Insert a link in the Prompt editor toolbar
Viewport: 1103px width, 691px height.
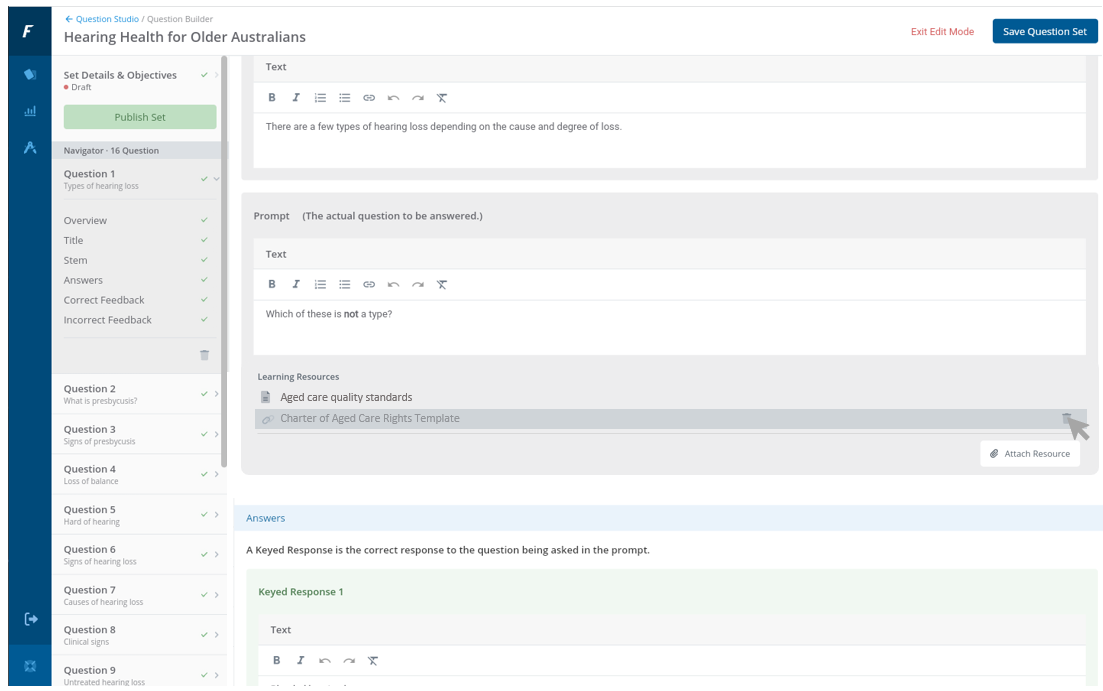click(x=369, y=285)
